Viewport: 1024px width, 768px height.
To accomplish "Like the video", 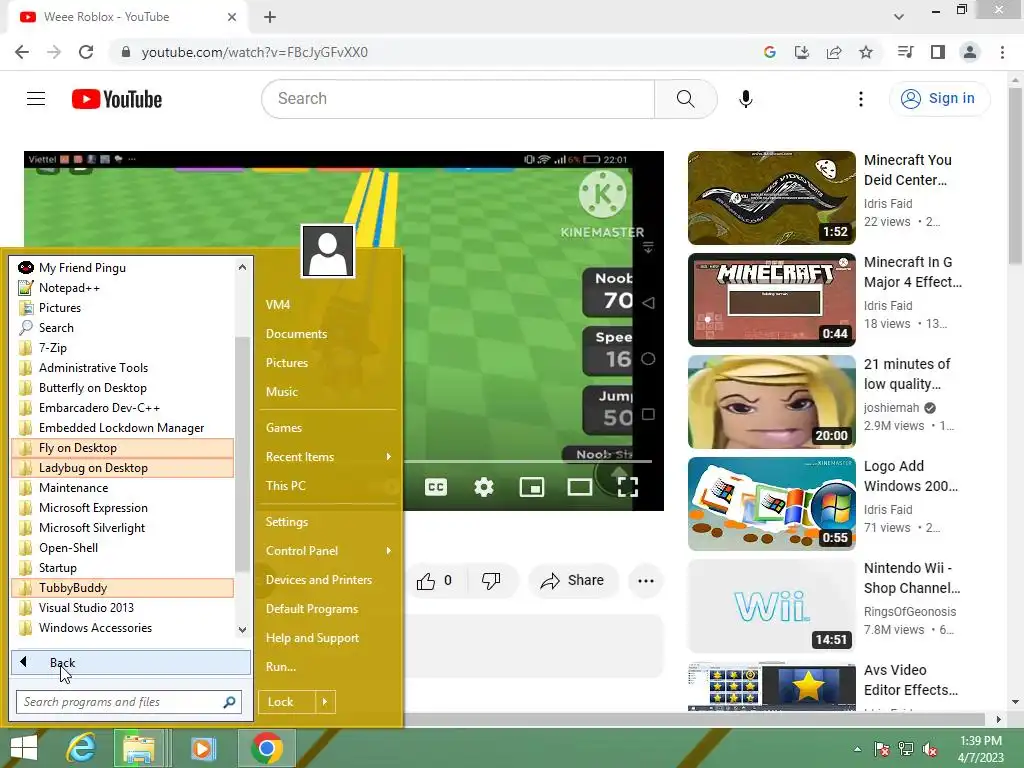I will click(x=434, y=581).
